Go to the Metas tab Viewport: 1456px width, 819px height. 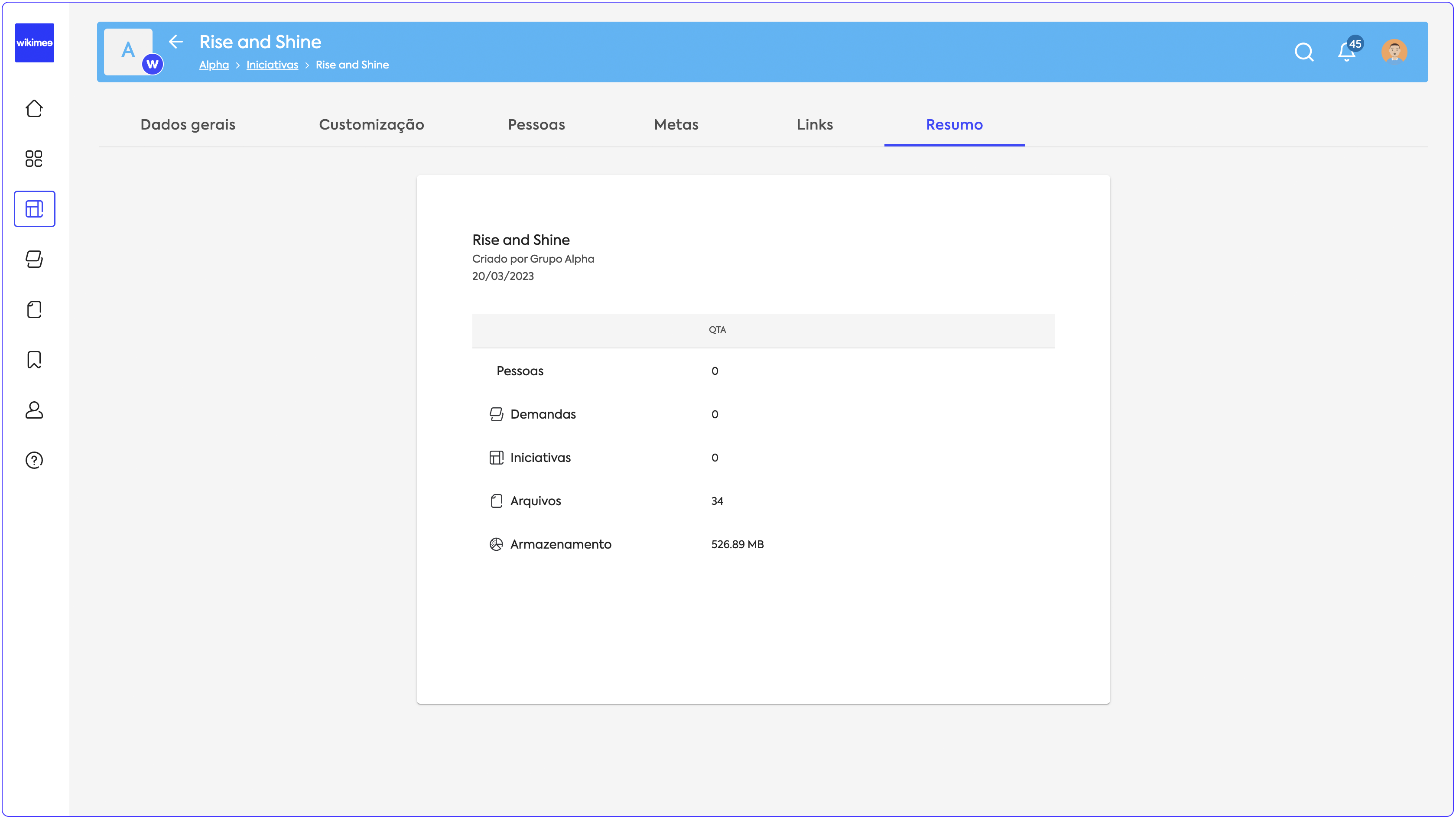coord(676,125)
